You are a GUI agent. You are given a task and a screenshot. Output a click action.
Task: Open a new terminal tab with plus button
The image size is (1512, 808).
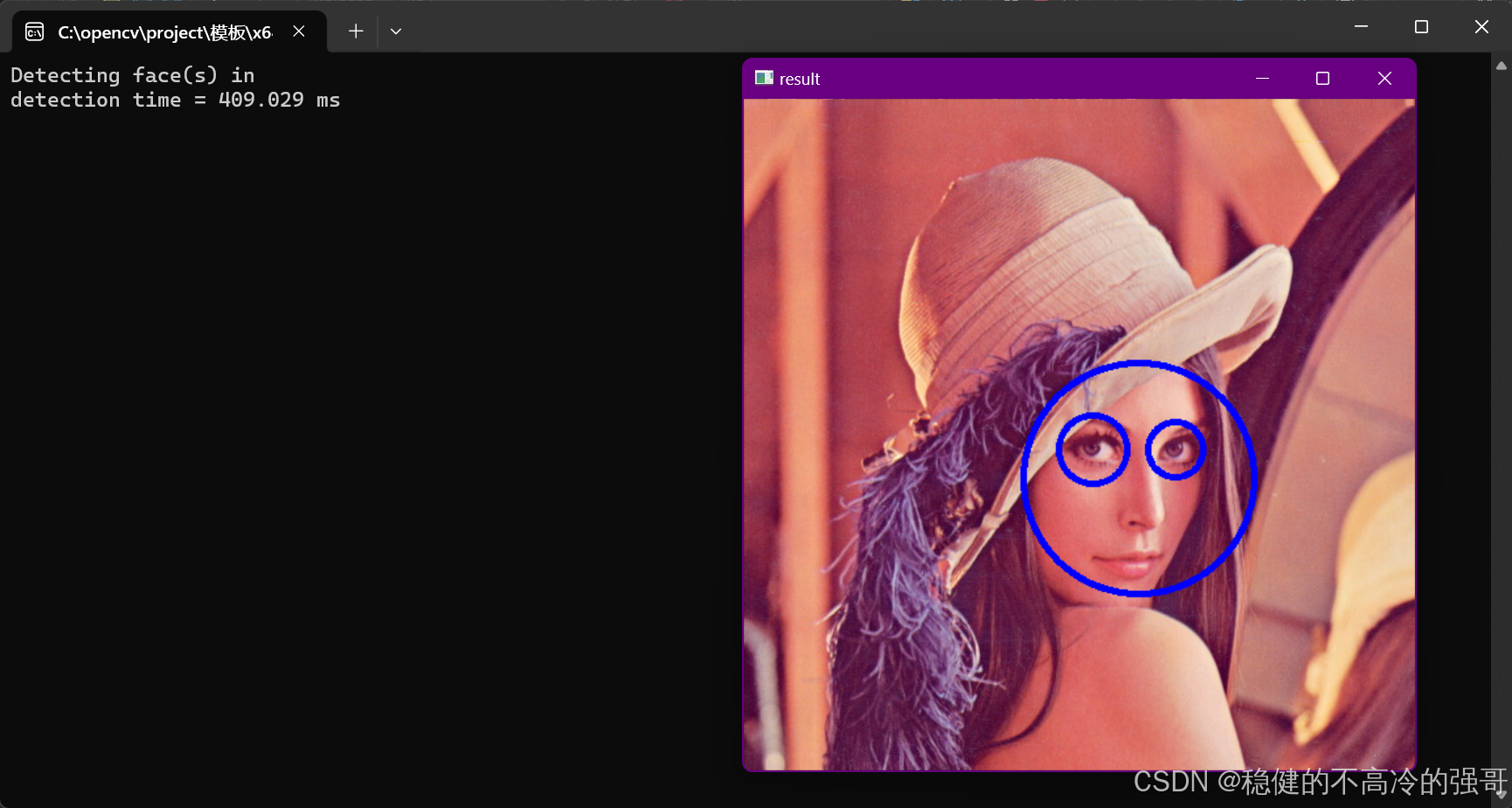(x=356, y=31)
